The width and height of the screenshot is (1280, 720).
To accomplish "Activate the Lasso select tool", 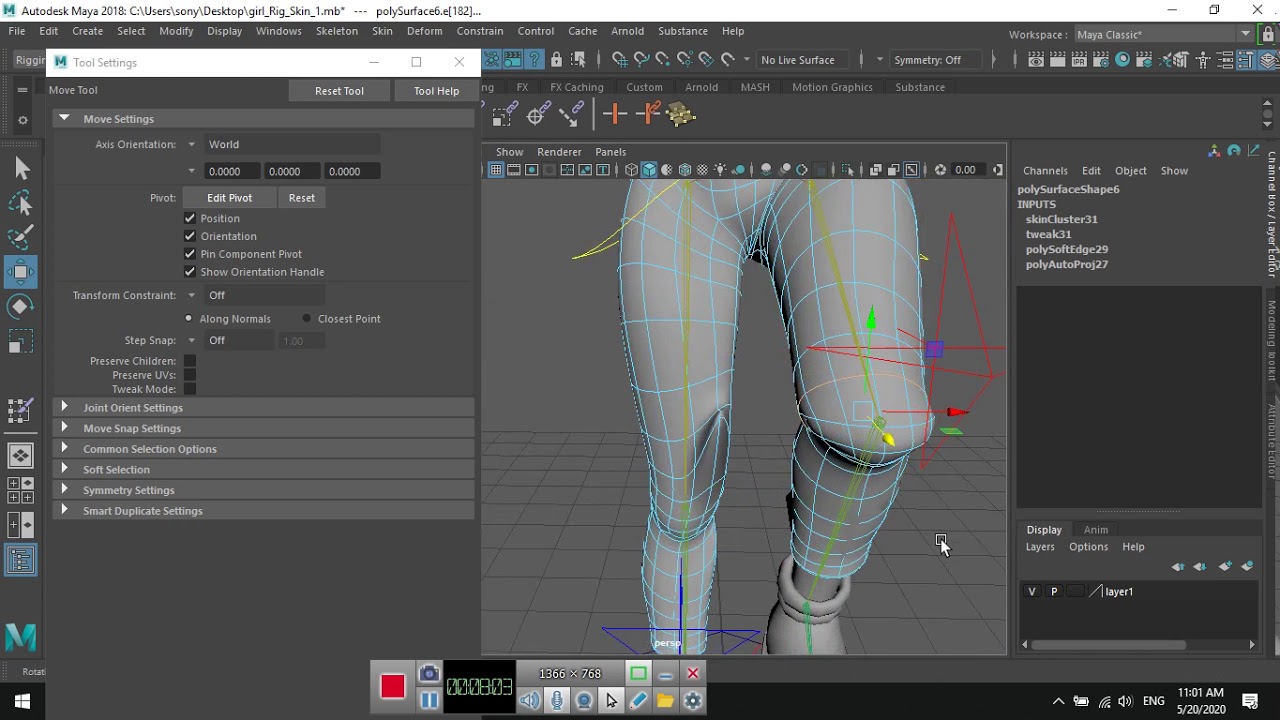I will (22, 203).
